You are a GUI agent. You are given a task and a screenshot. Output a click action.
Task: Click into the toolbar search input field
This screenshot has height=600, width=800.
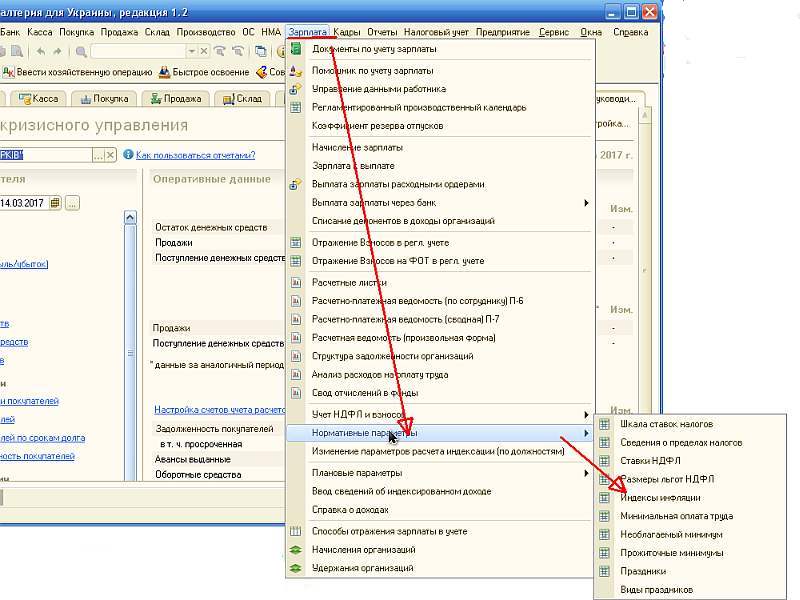point(138,51)
